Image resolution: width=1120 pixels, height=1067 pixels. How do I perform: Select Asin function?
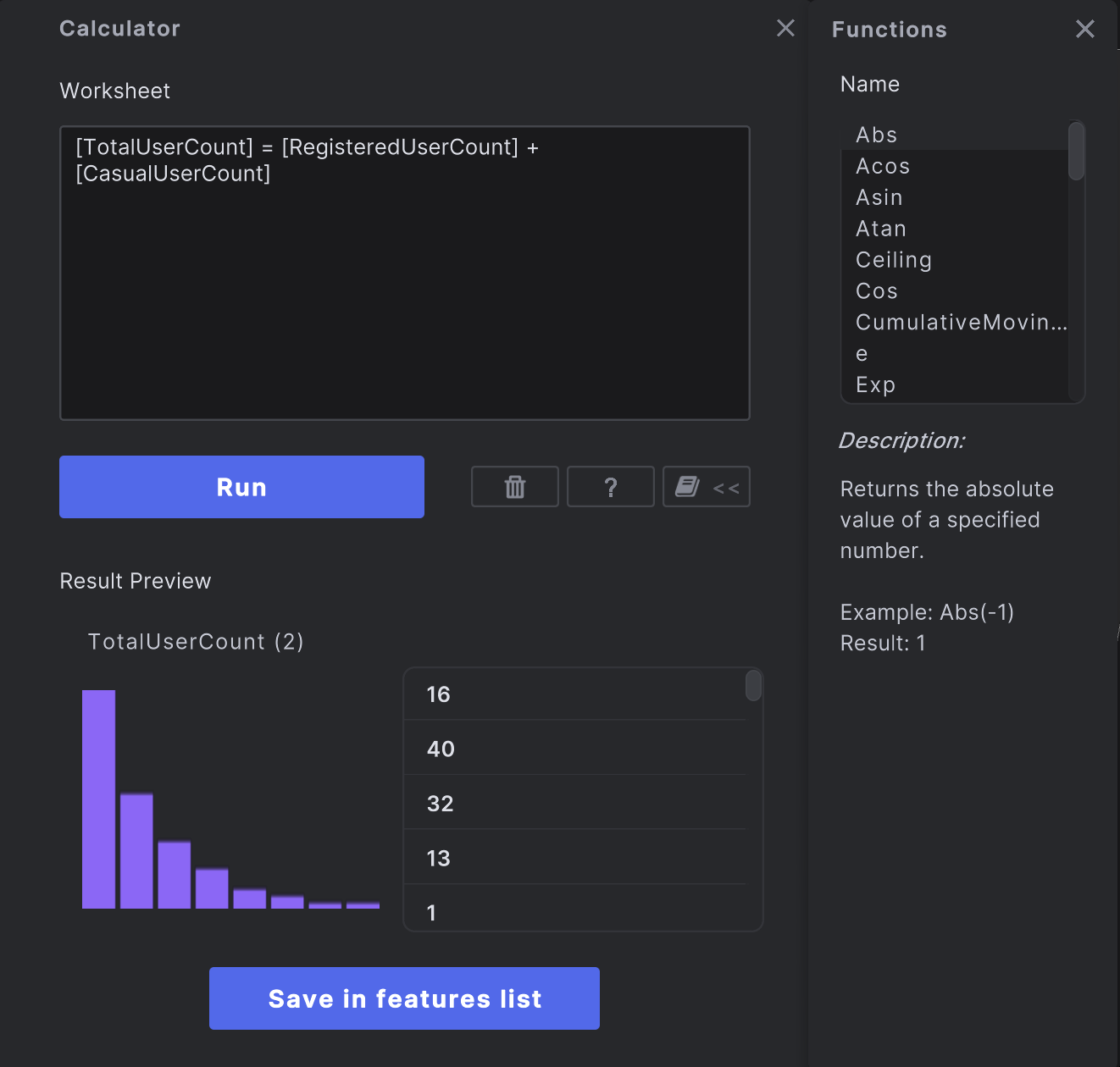click(x=955, y=197)
